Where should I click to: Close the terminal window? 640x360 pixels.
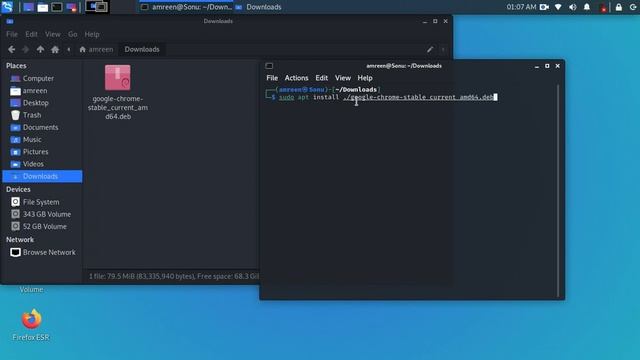pyautogui.click(x=558, y=66)
